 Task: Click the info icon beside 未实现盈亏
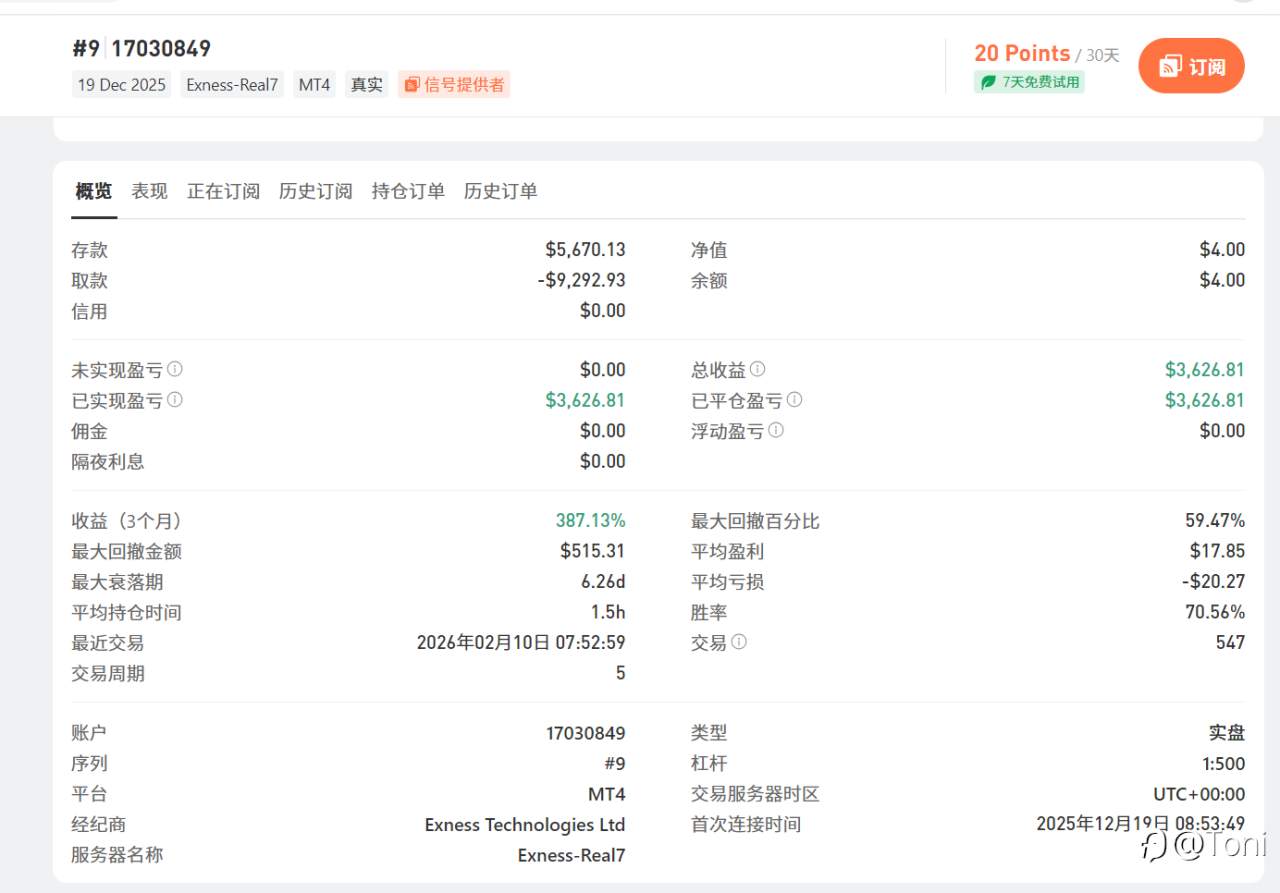[175, 369]
